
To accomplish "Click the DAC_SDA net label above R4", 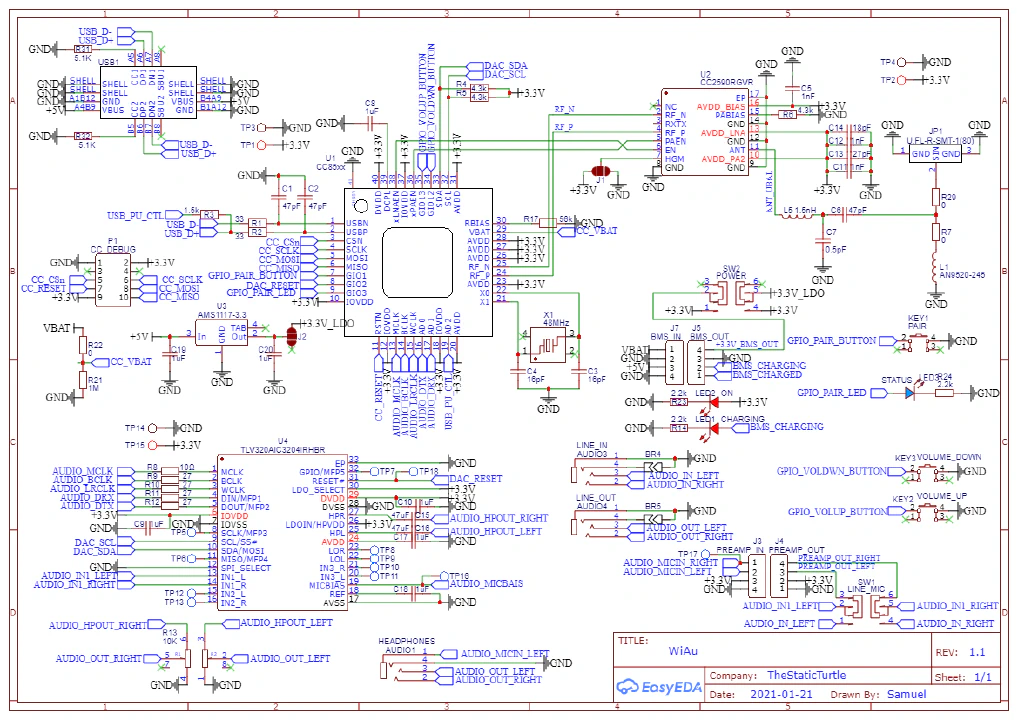I will [x=498, y=66].
